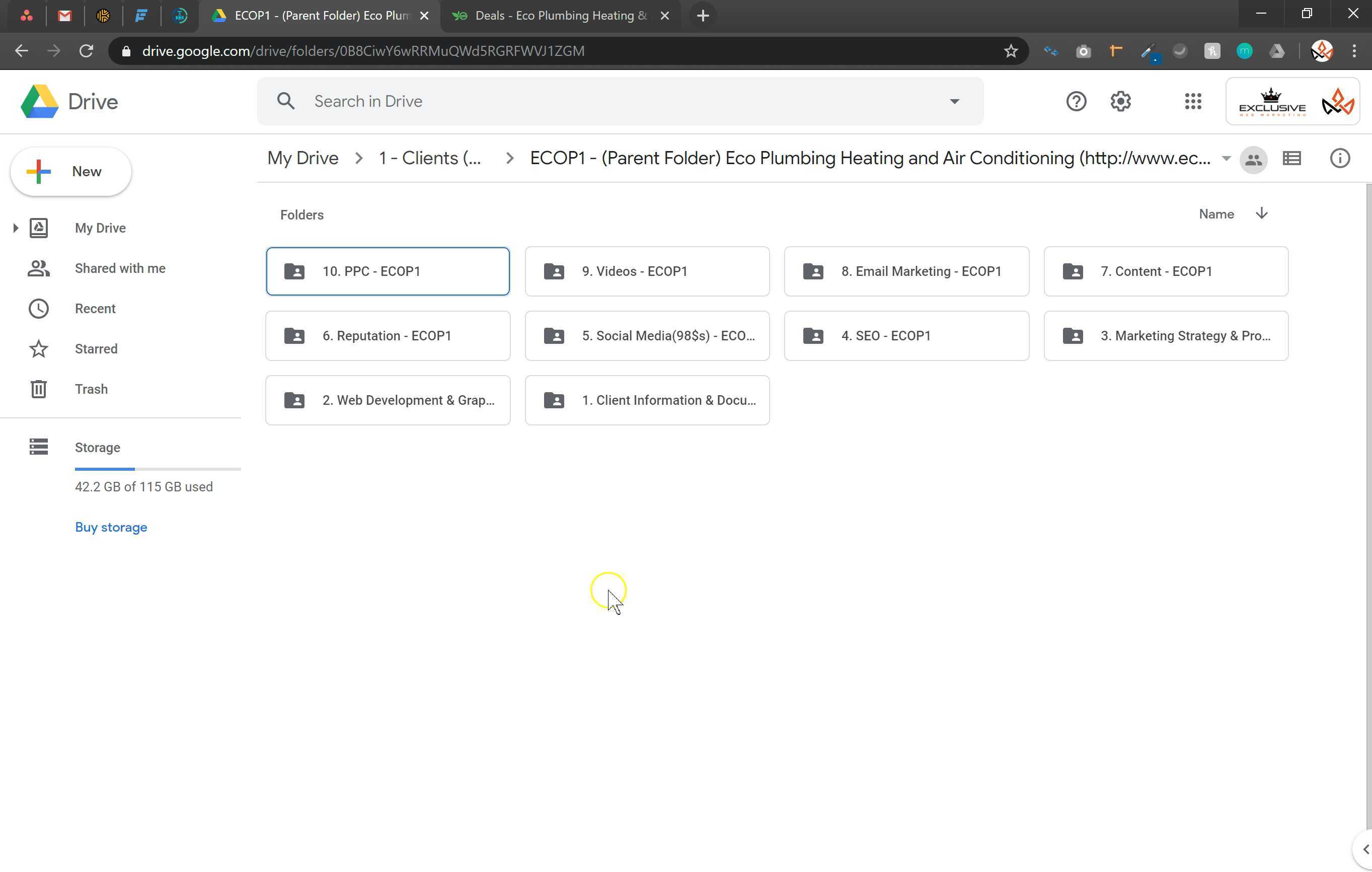Show folder details info icon

click(1339, 159)
